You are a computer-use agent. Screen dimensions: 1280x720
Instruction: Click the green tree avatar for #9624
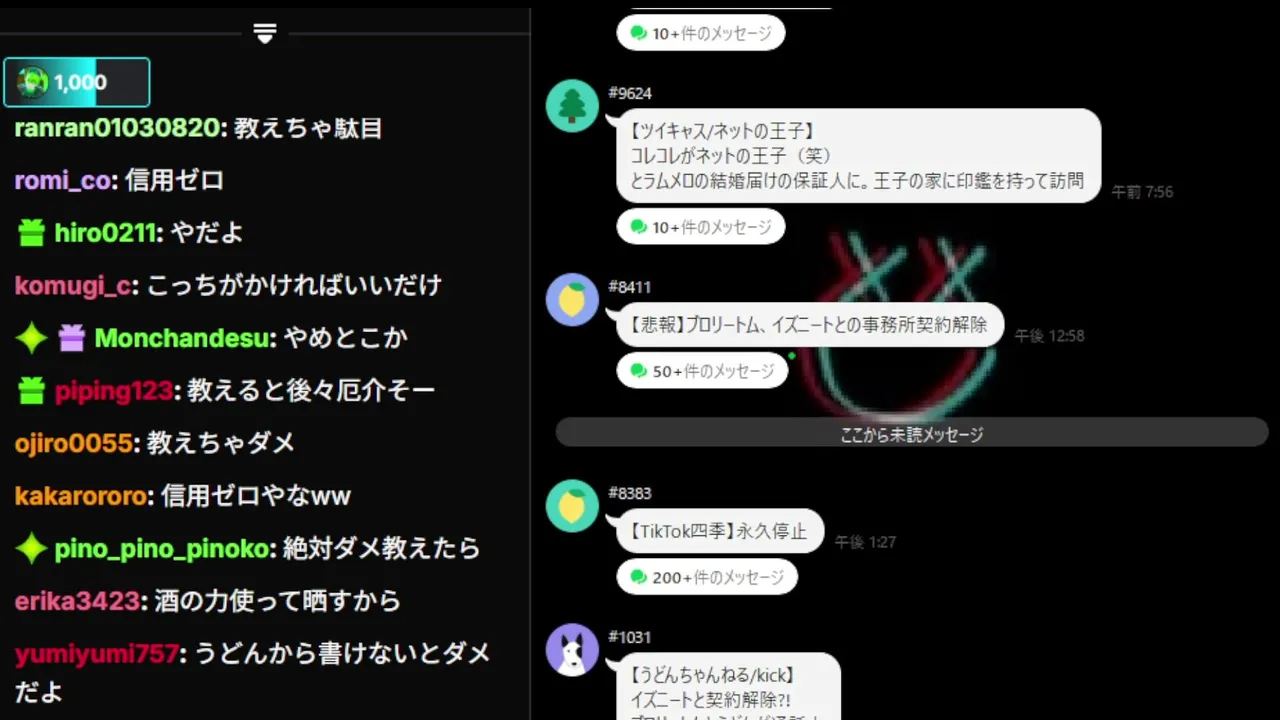pos(572,105)
